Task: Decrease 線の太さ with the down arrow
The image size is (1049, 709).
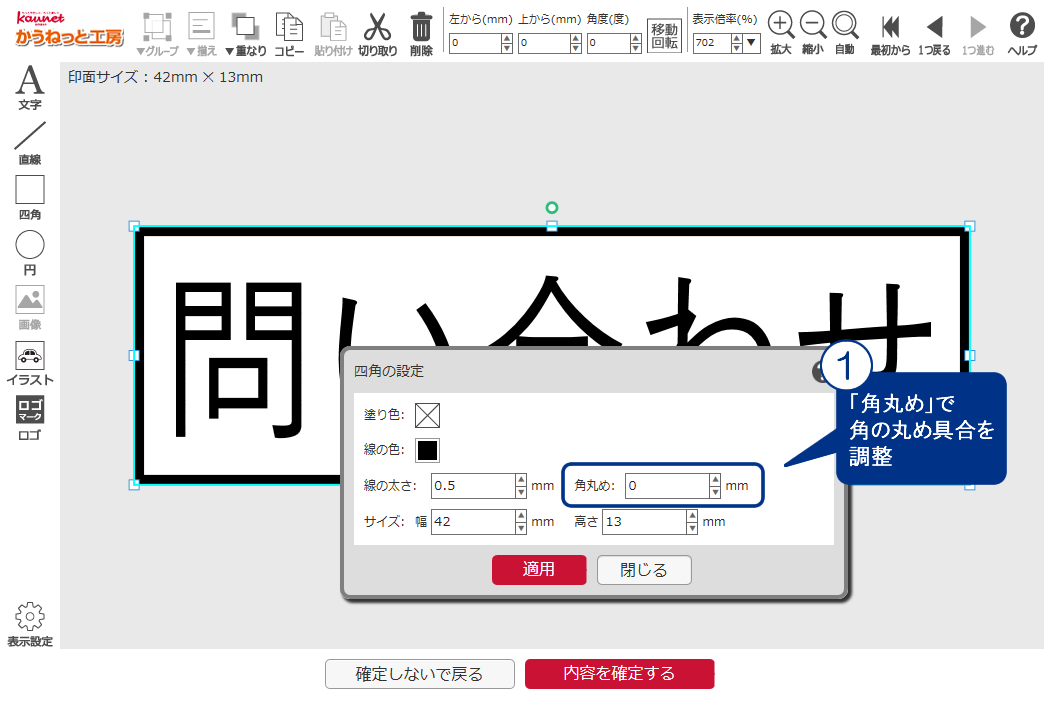Action: pyautogui.click(x=520, y=492)
